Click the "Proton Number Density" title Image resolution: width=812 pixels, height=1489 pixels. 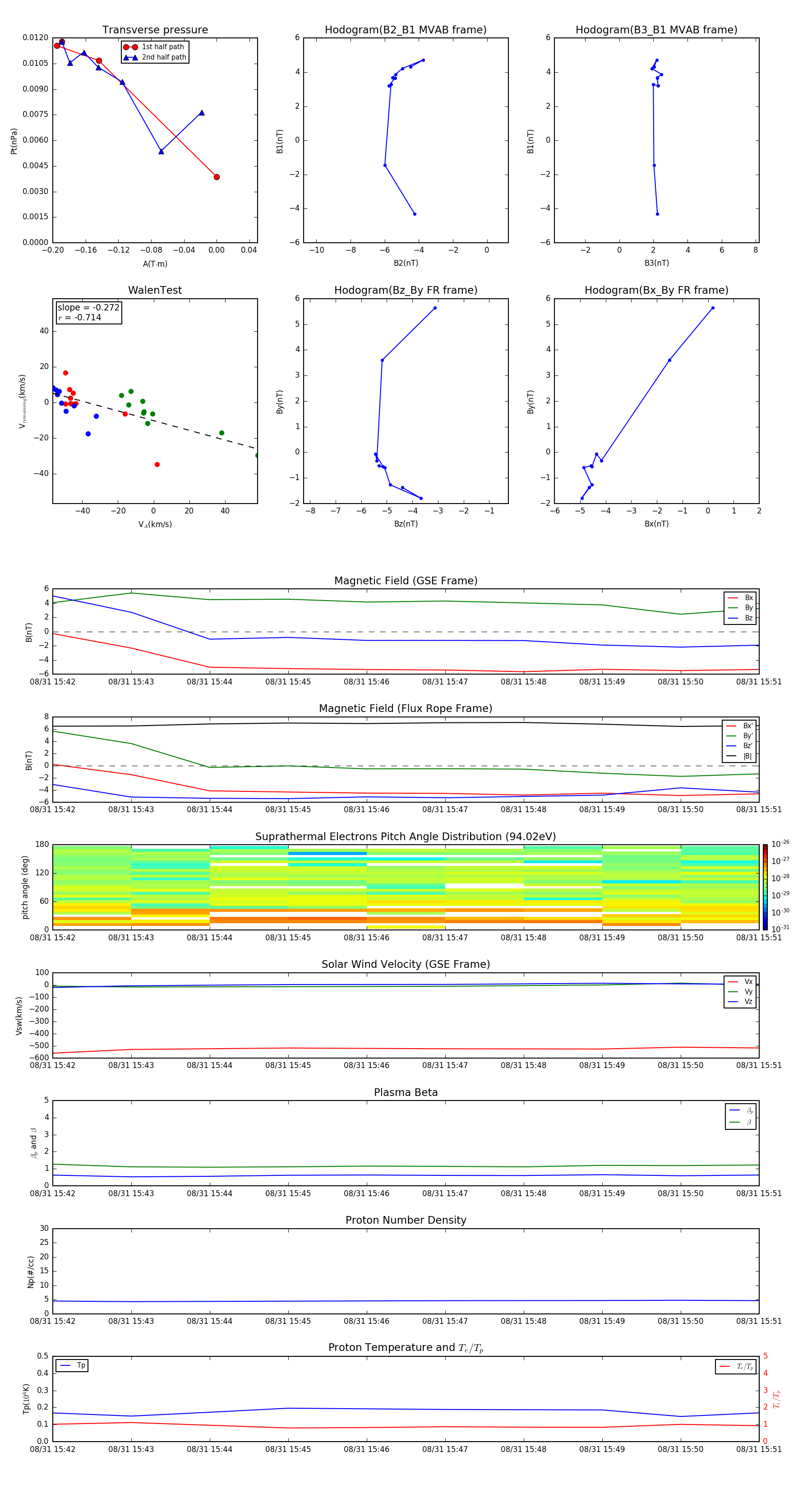406,1220
